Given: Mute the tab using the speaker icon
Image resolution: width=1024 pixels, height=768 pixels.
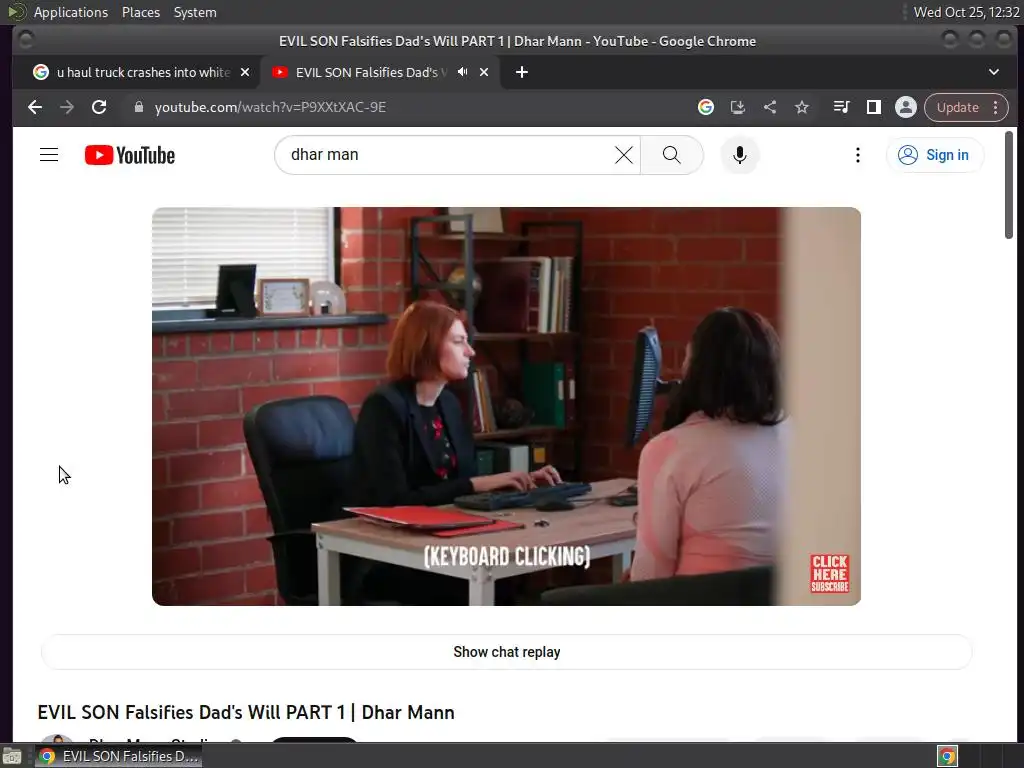Looking at the screenshot, I should (x=462, y=72).
